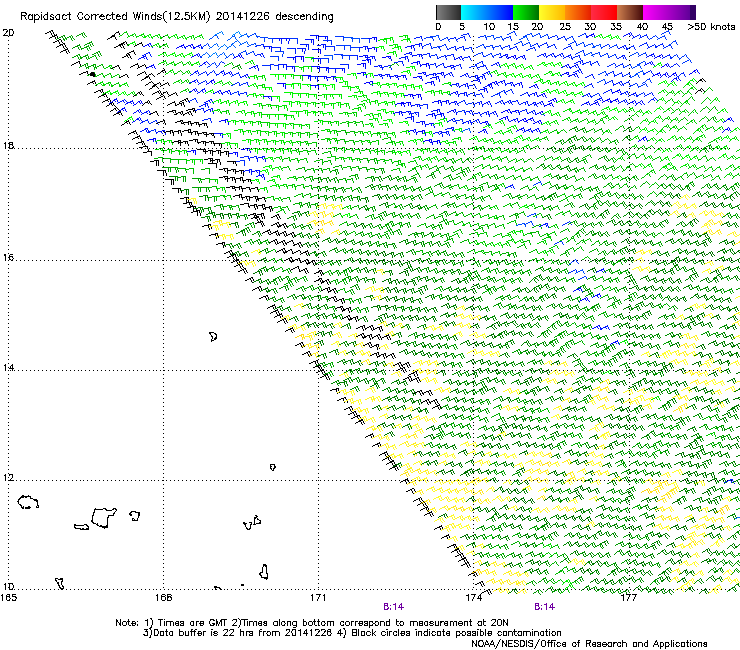Click the longitude axis label '165'

pyautogui.click(x=8, y=598)
